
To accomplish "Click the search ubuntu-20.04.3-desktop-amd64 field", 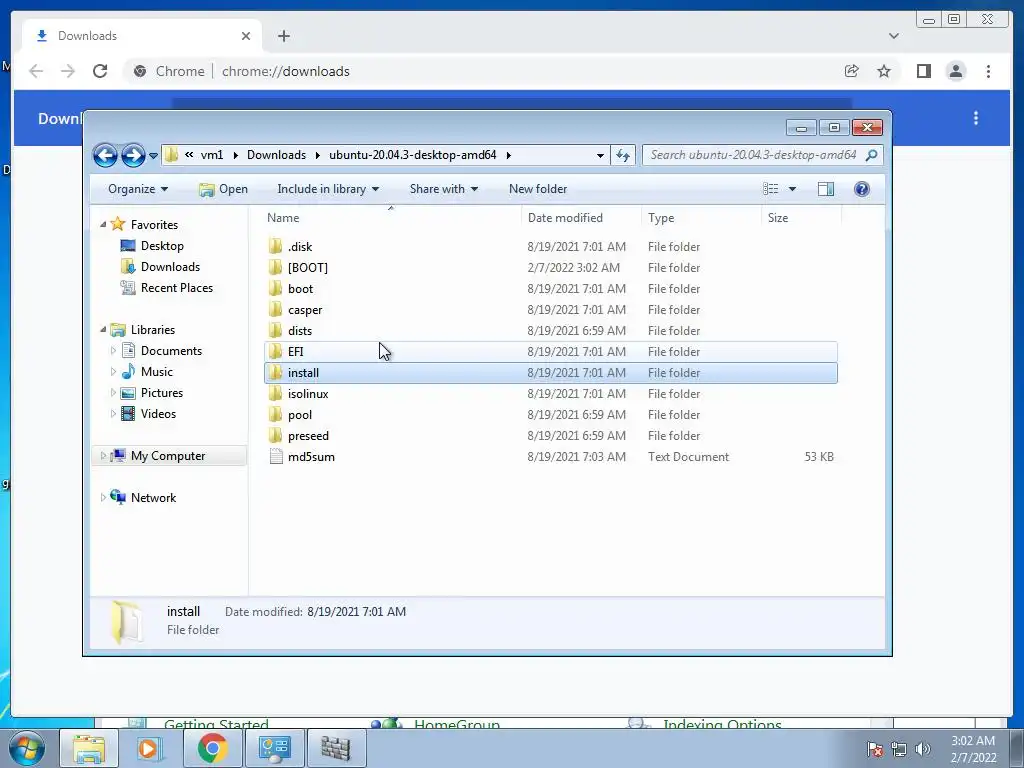I will click(762, 155).
